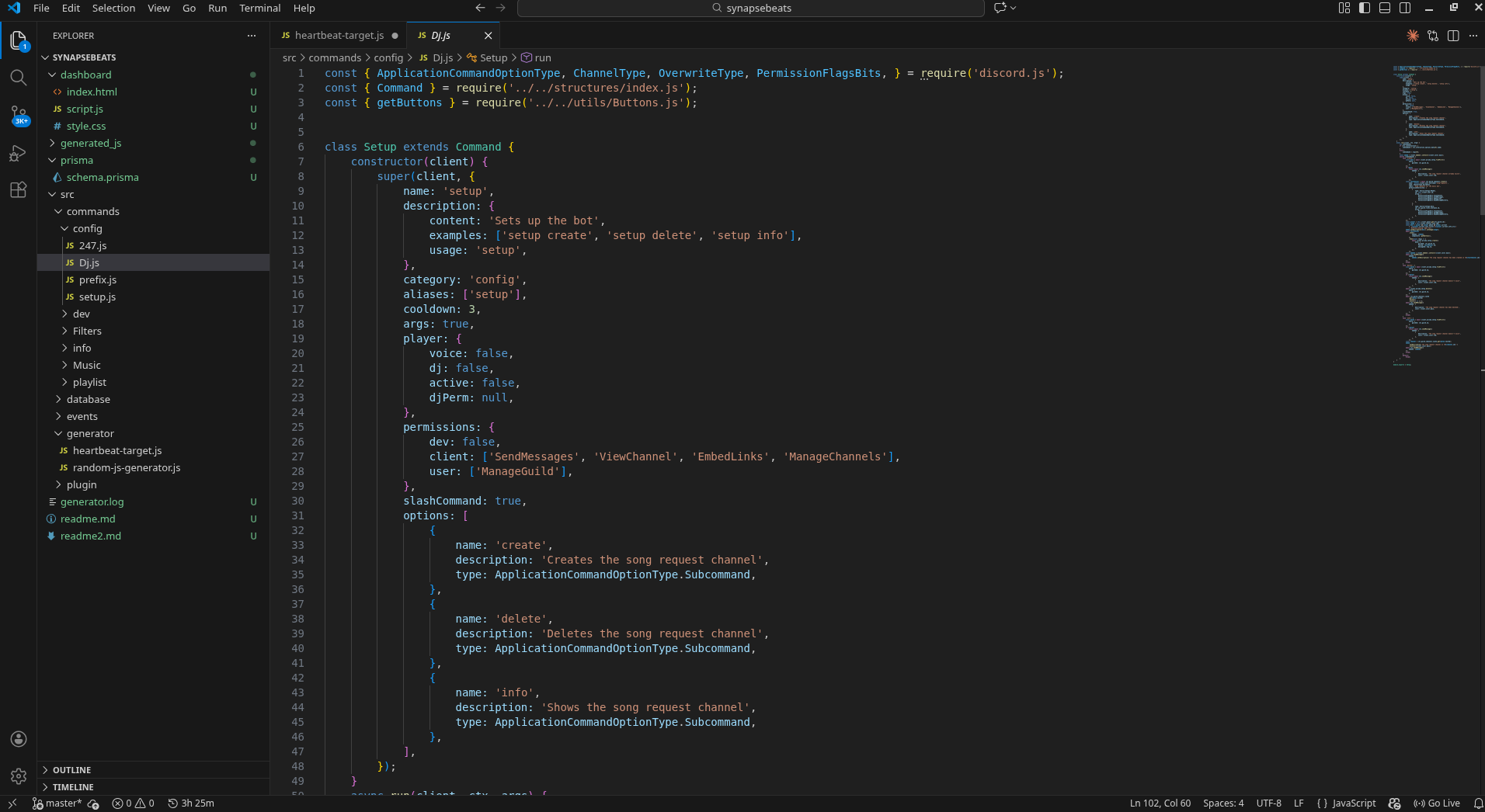Open the Search view in activity bar
Screen dimensions: 1485x812
click(18, 78)
